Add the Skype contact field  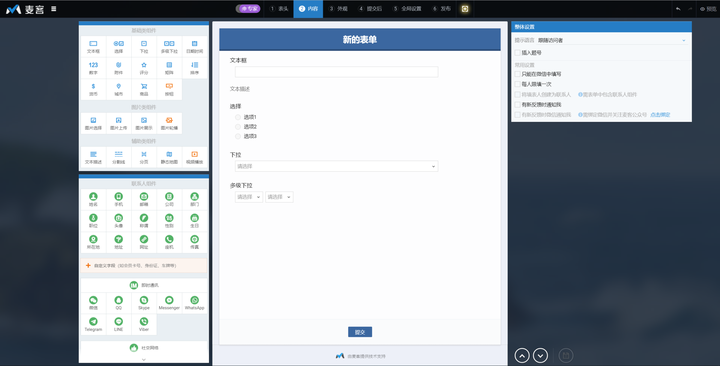[144, 303]
